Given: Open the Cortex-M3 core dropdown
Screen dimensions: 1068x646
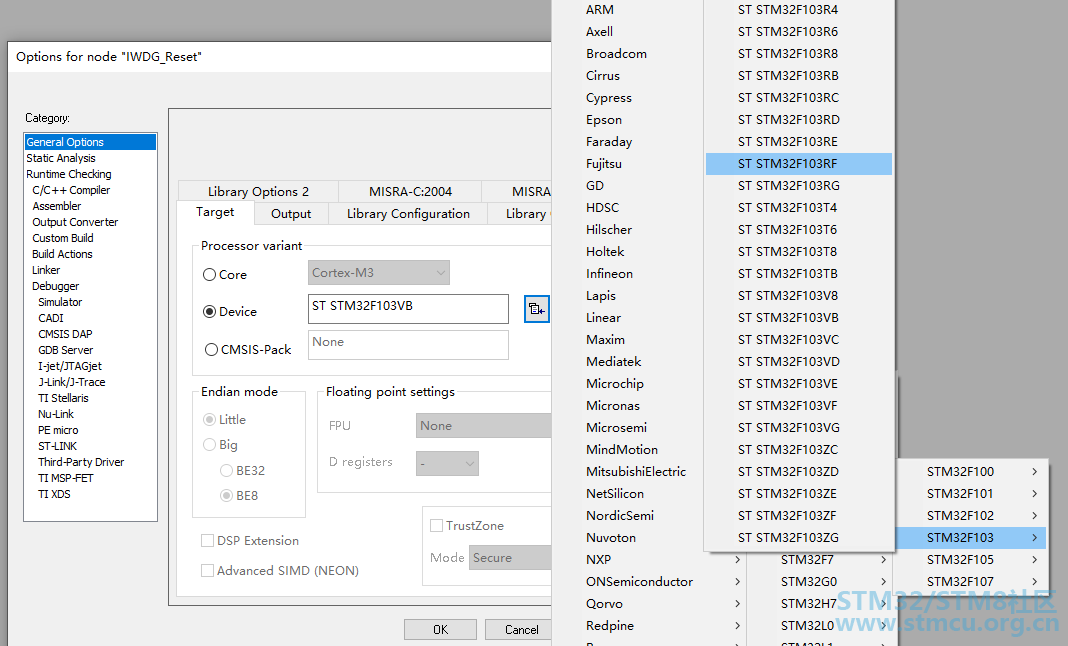Looking at the screenshot, I should [379, 273].
